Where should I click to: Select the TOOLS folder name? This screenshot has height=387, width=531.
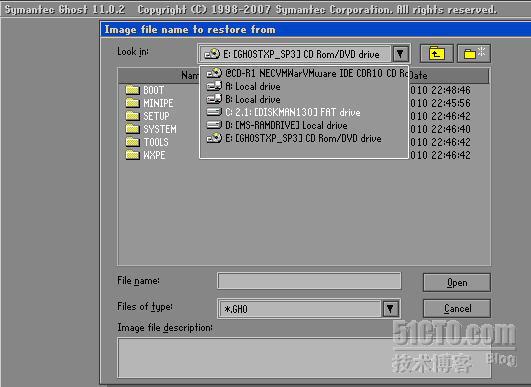point(156,142)
